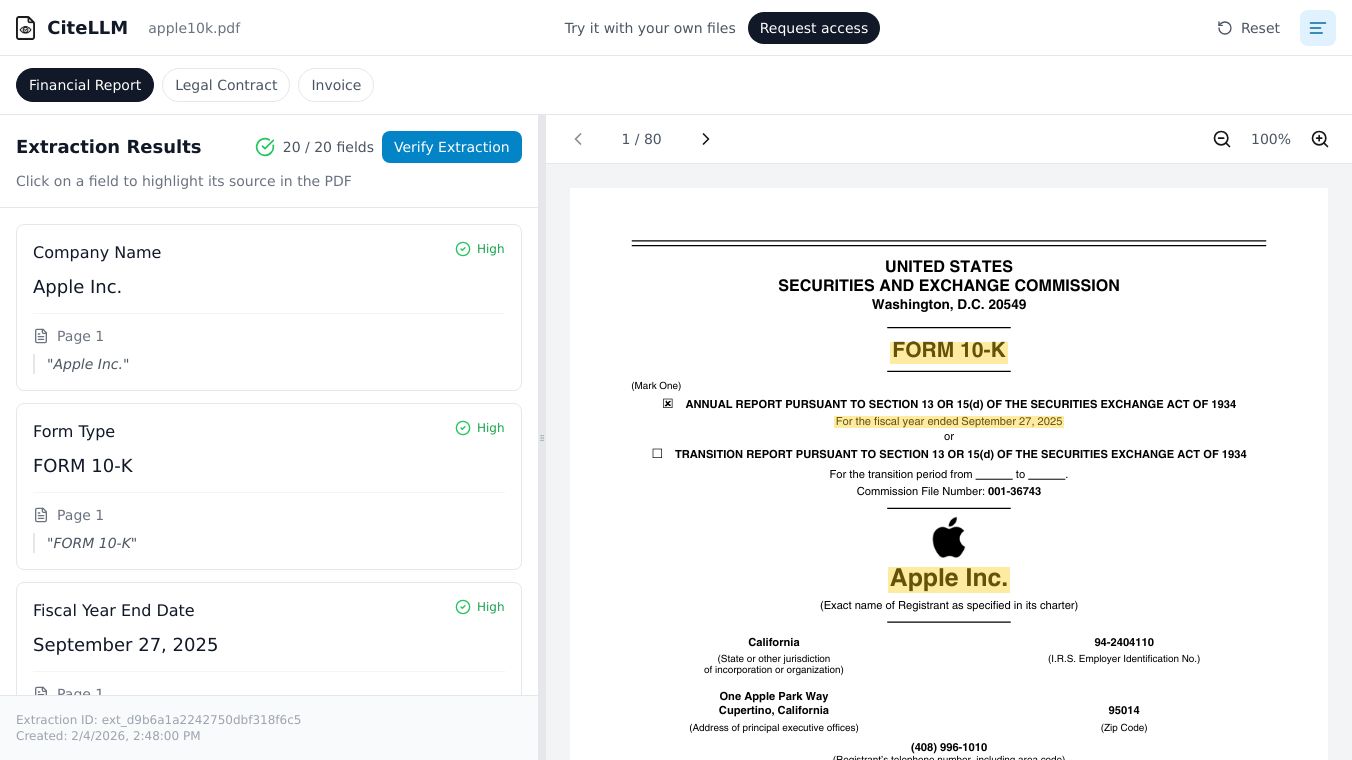Click the phone number (408) 996-1010 in the PDF
This screenshot has width=1352, height=760.
coord(949,747)
